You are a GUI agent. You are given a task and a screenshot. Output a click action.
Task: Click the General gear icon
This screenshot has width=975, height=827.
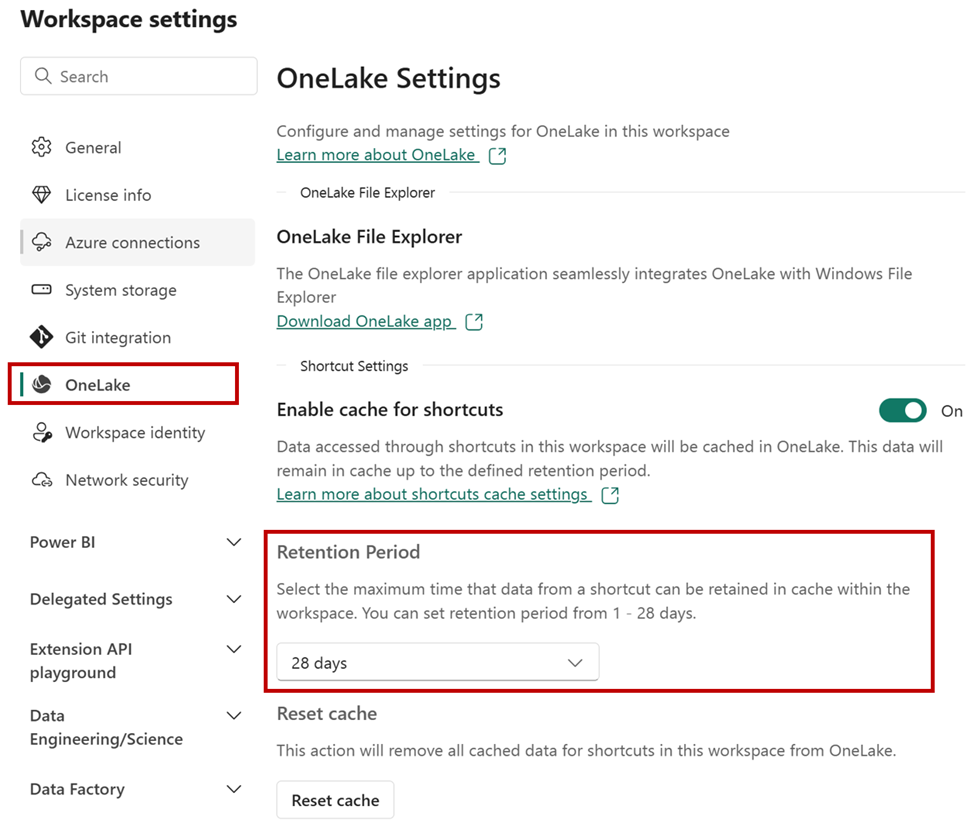pos(42,147)
